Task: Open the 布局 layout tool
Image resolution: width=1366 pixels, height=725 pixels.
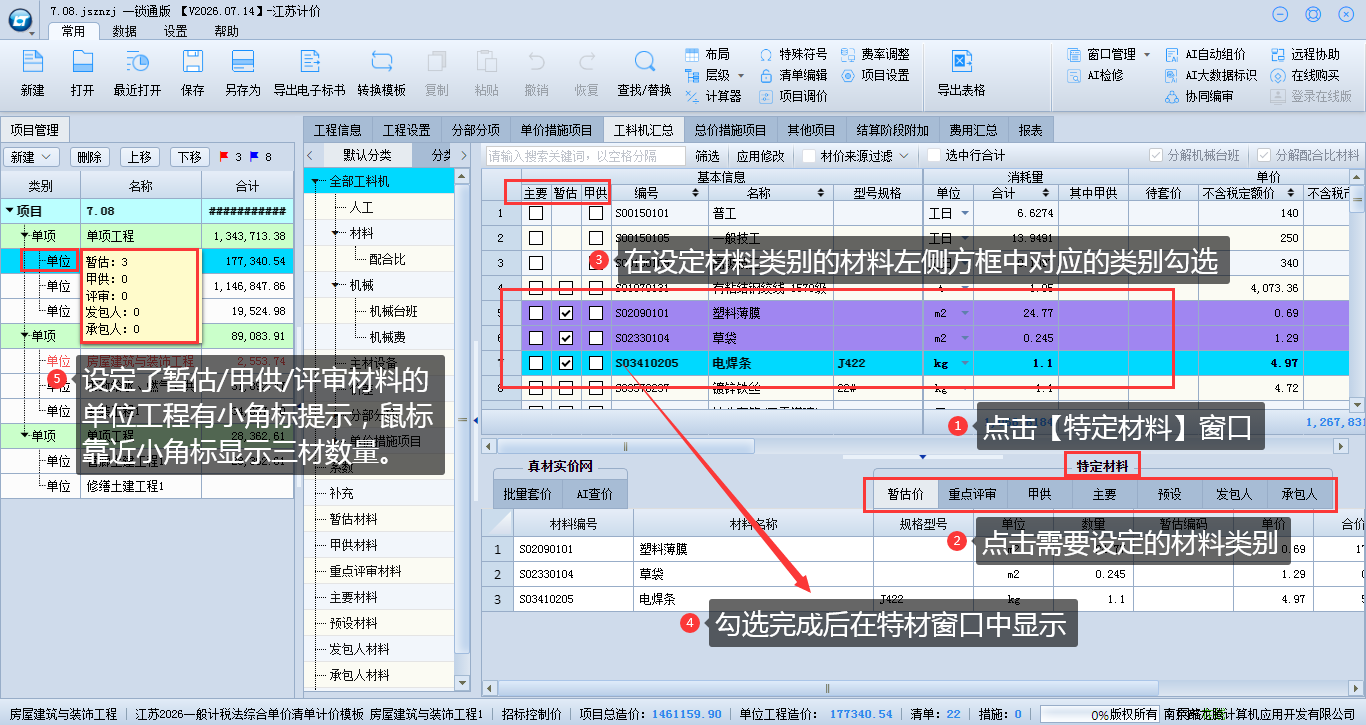Action: click(x=708, y=54)
